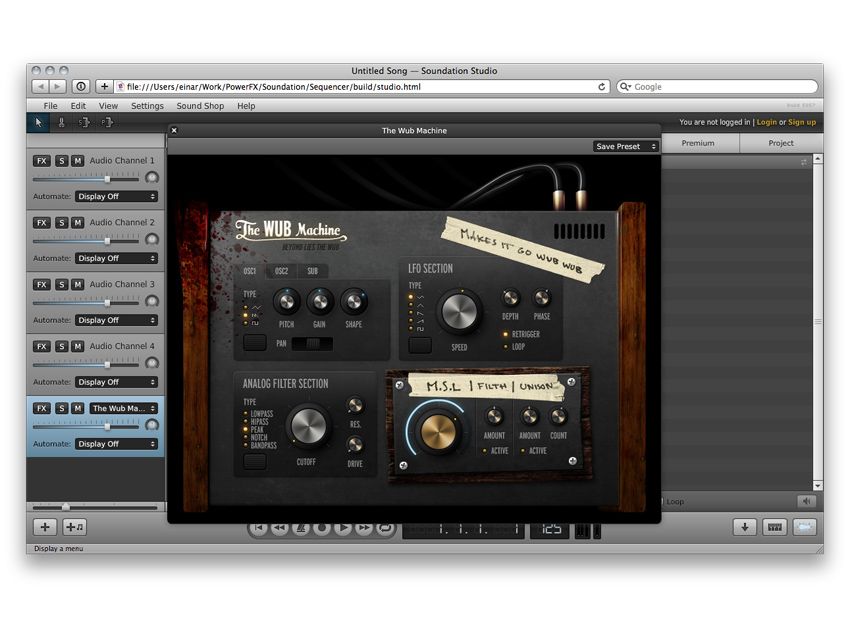
Task: Open FX for Audio Channel 1
Action: tap(41, 160)
